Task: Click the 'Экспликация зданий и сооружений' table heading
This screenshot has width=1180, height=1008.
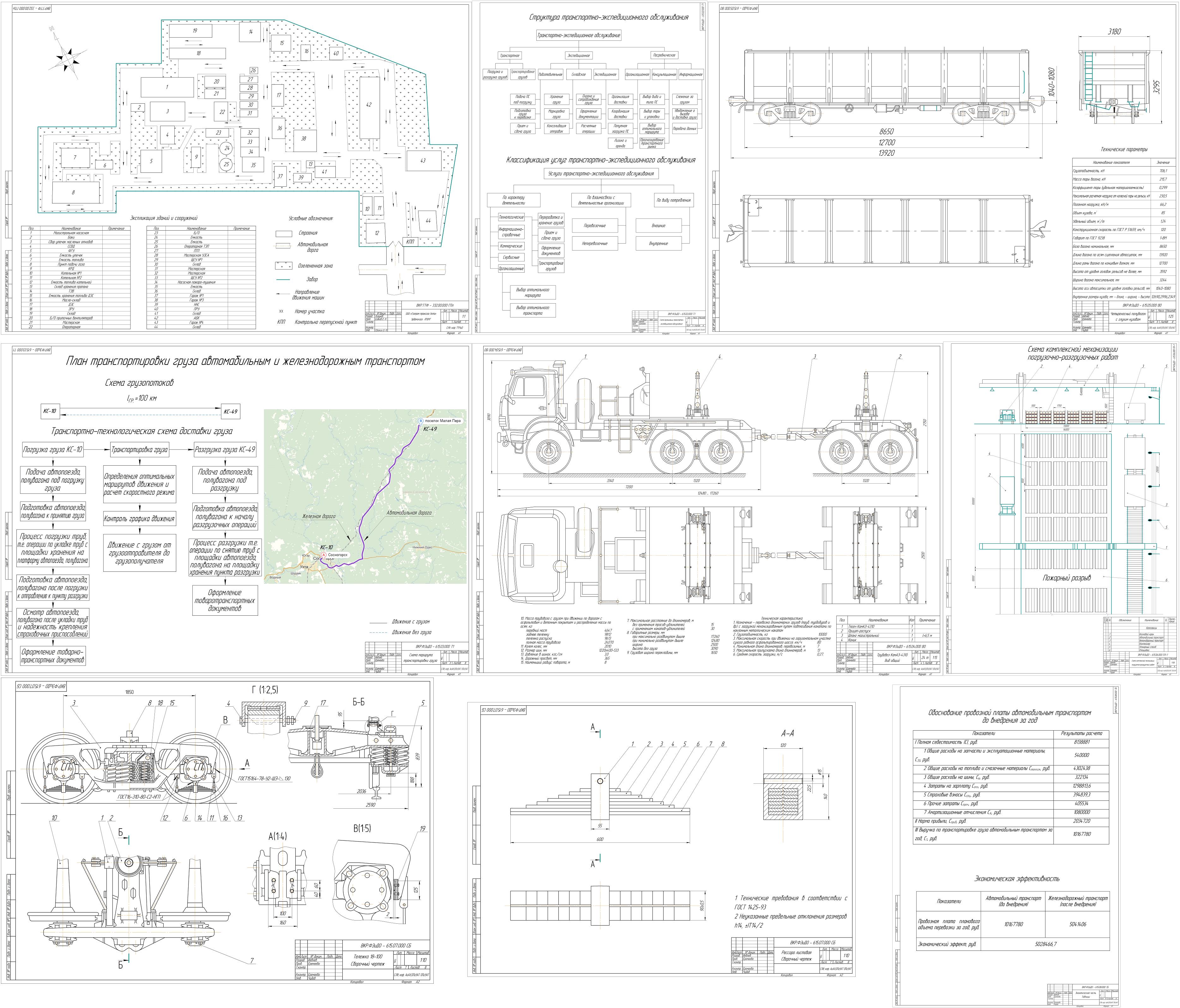Action: click(164, 218)
